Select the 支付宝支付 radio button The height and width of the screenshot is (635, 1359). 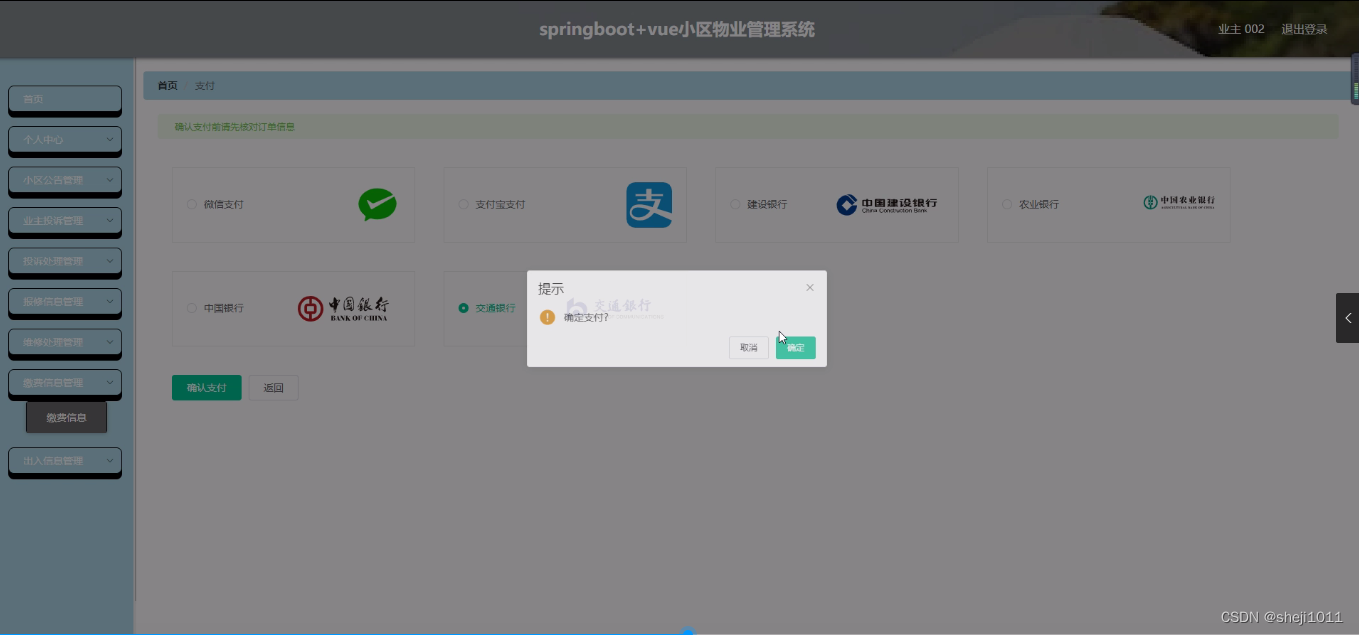click(462, 204)
